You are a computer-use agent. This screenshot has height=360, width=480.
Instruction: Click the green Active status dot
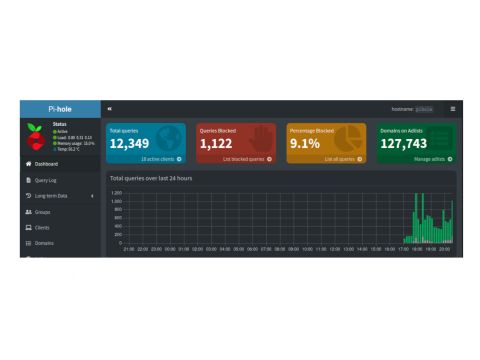(x=55, y=132)
